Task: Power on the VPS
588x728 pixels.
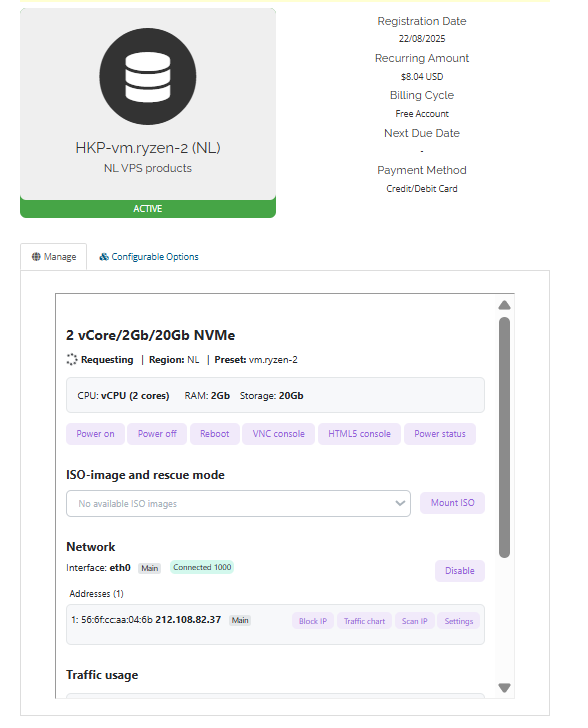Action: (95, 434)
